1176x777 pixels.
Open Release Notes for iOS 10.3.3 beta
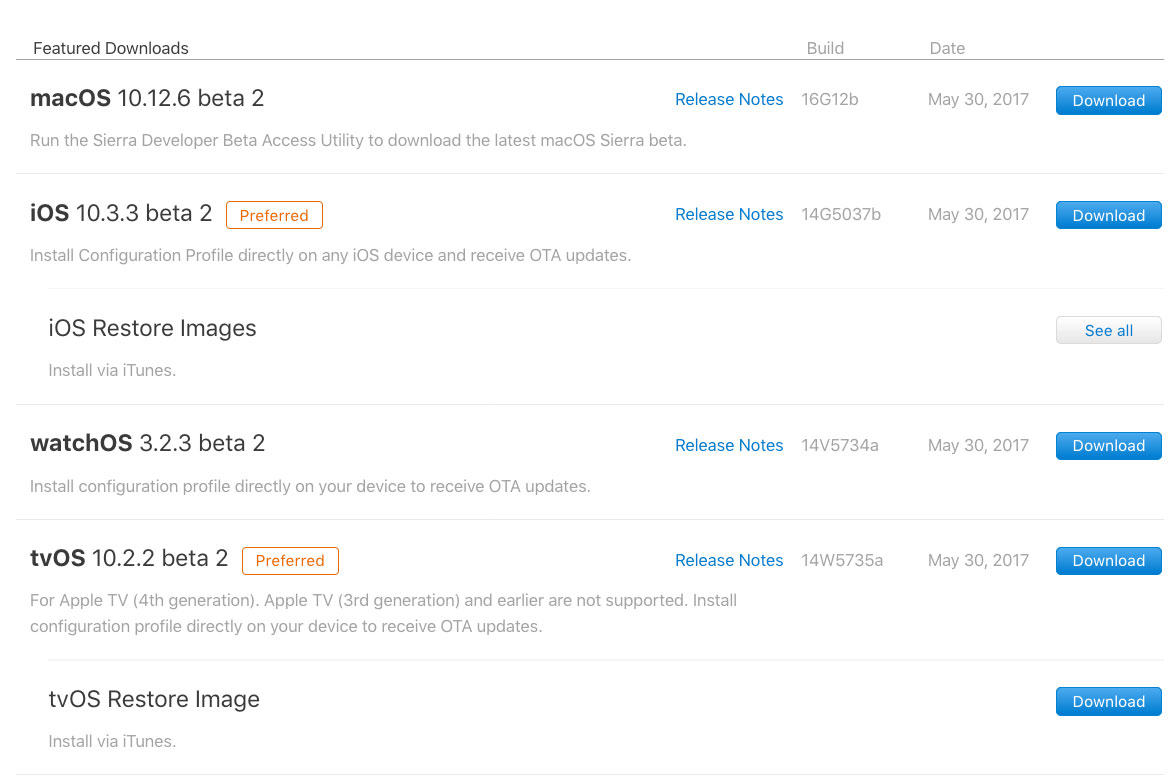(729, 215)
